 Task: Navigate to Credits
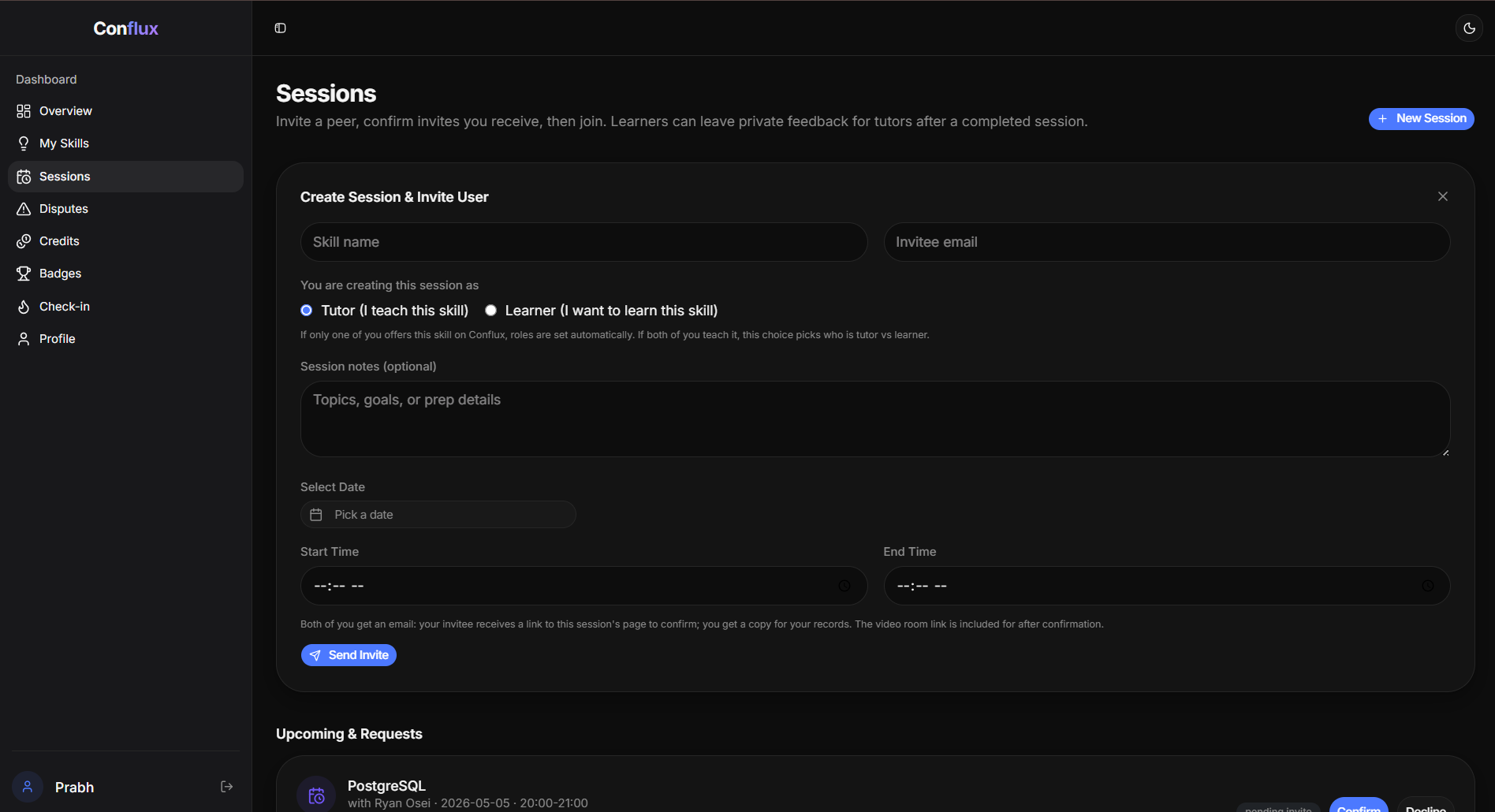[125, 241]
